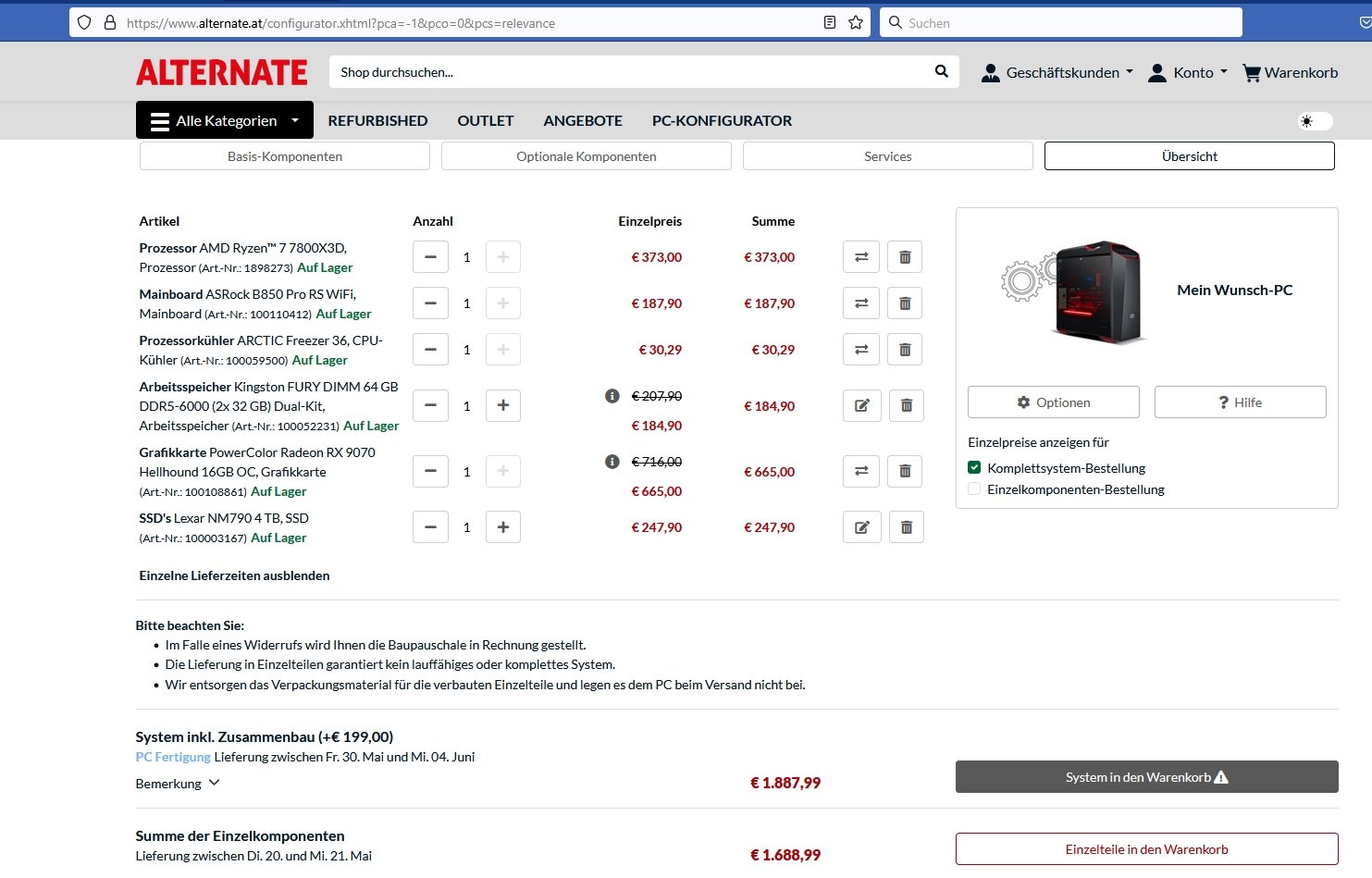Decrease quantity of AMD Ryzen 7 7800X3D

430,257
